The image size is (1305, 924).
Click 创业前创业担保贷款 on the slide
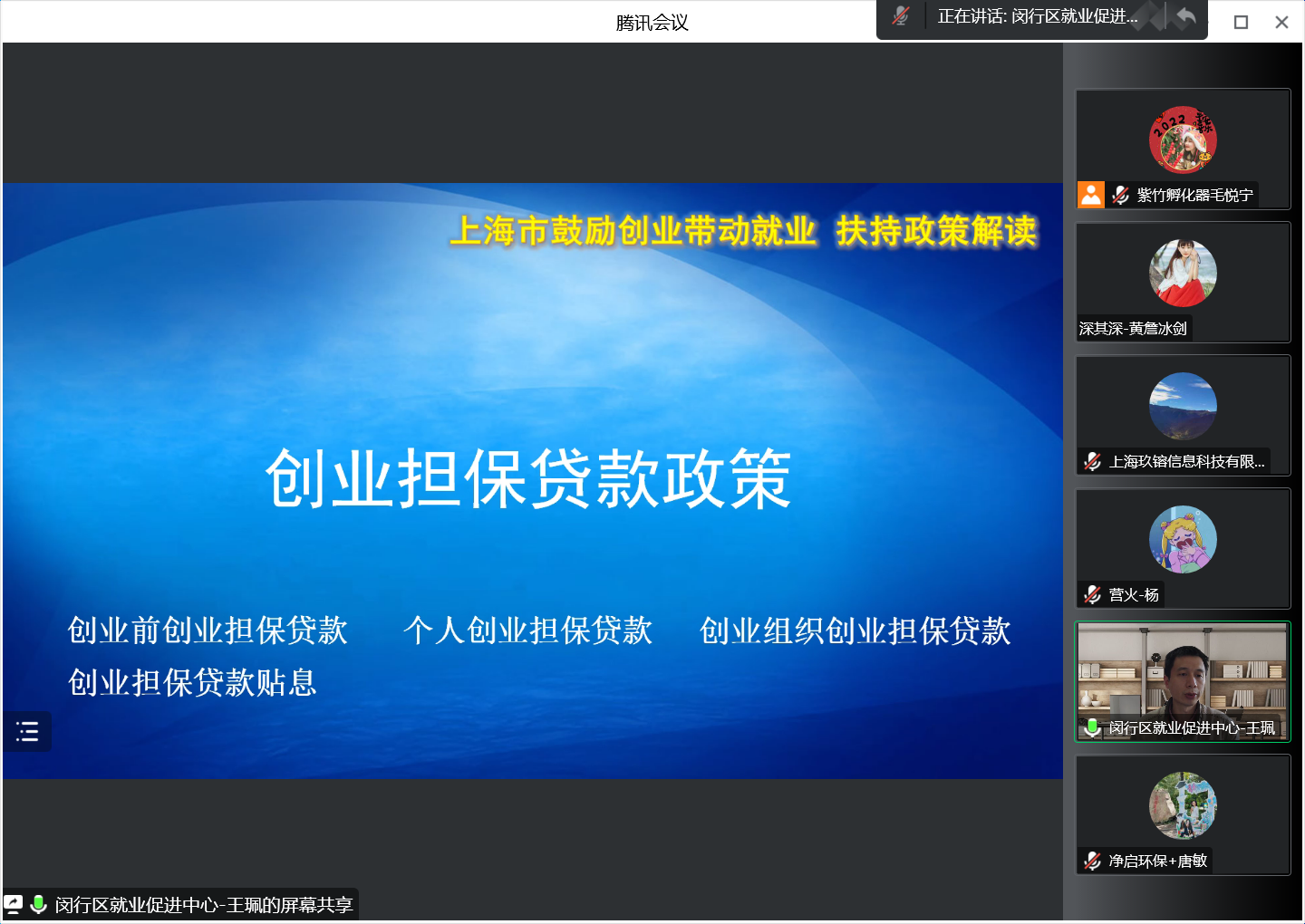208,630
